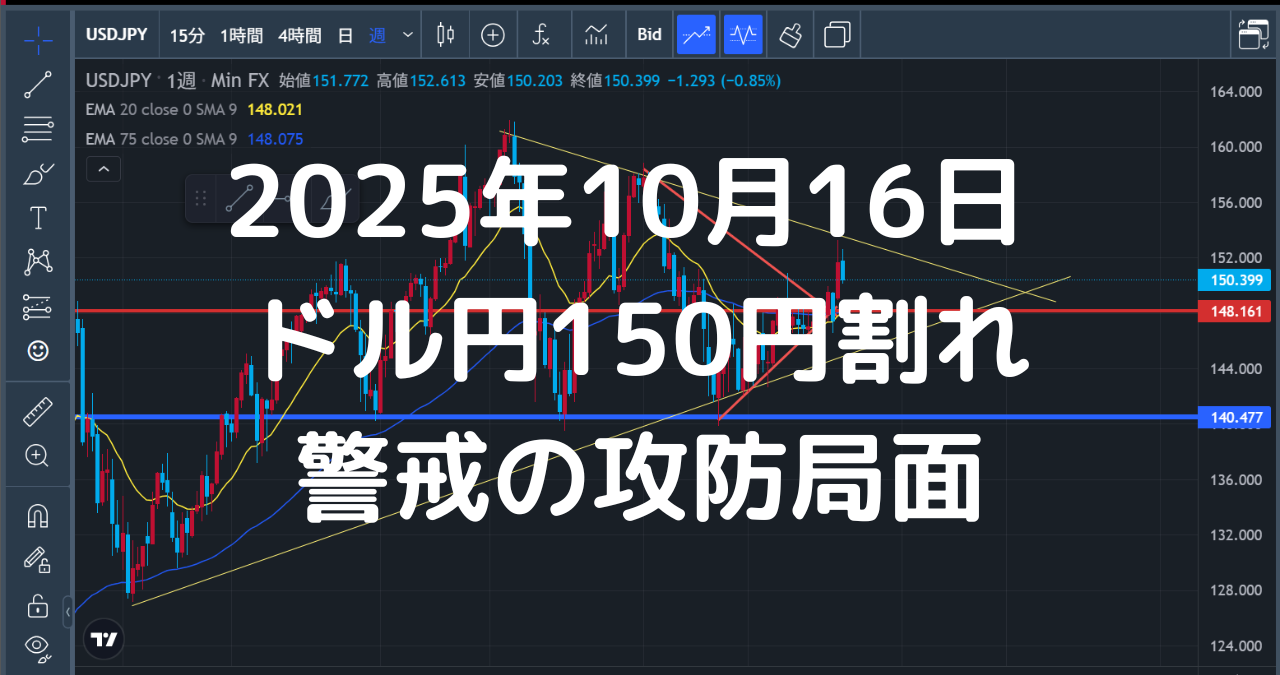This screenshot has width=1280, height=675.
Task: Activate the zoom in tool
Action: [38, 456]
